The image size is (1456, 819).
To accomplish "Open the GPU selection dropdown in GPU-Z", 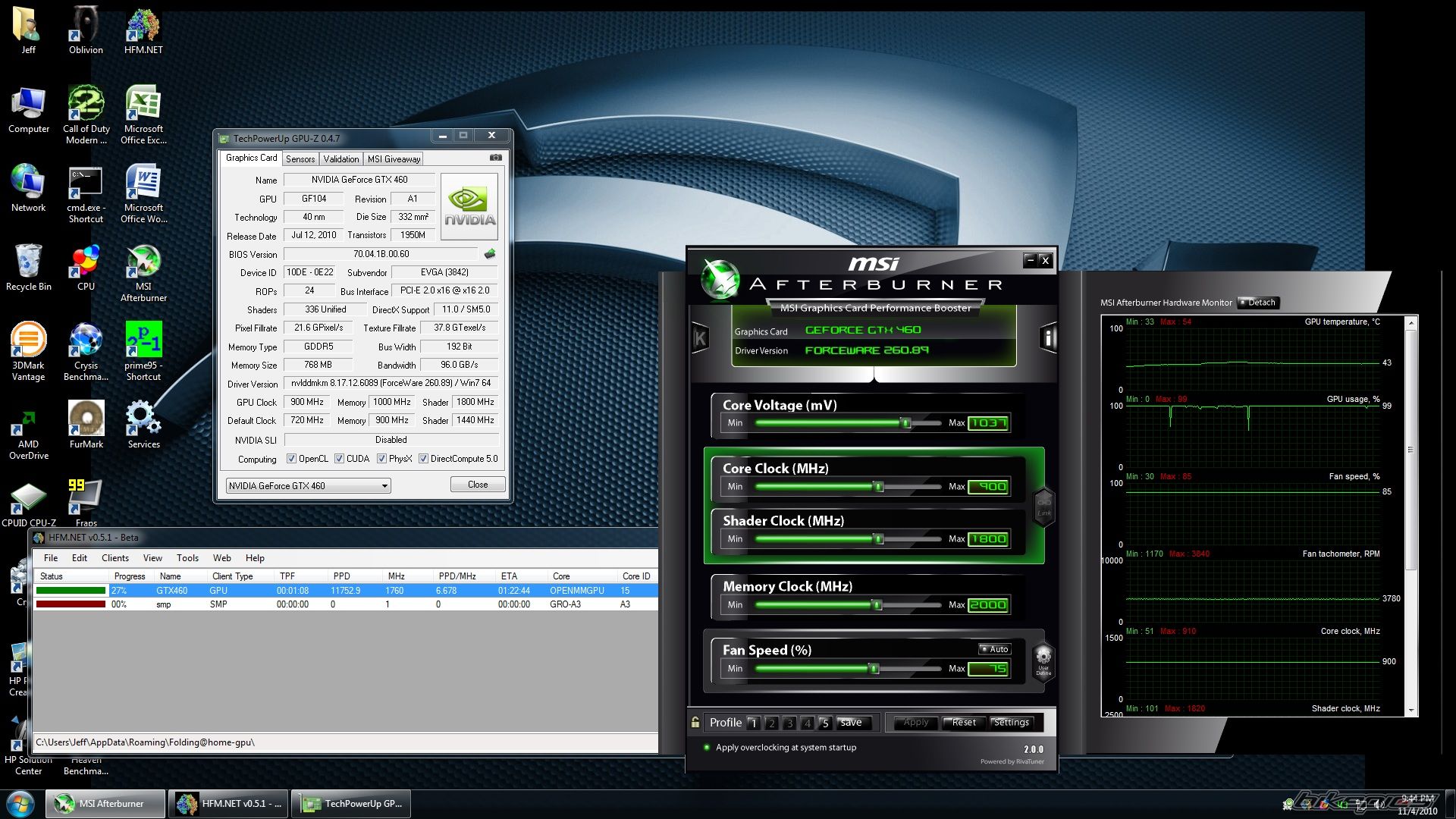I will click(x=308, y=485).
